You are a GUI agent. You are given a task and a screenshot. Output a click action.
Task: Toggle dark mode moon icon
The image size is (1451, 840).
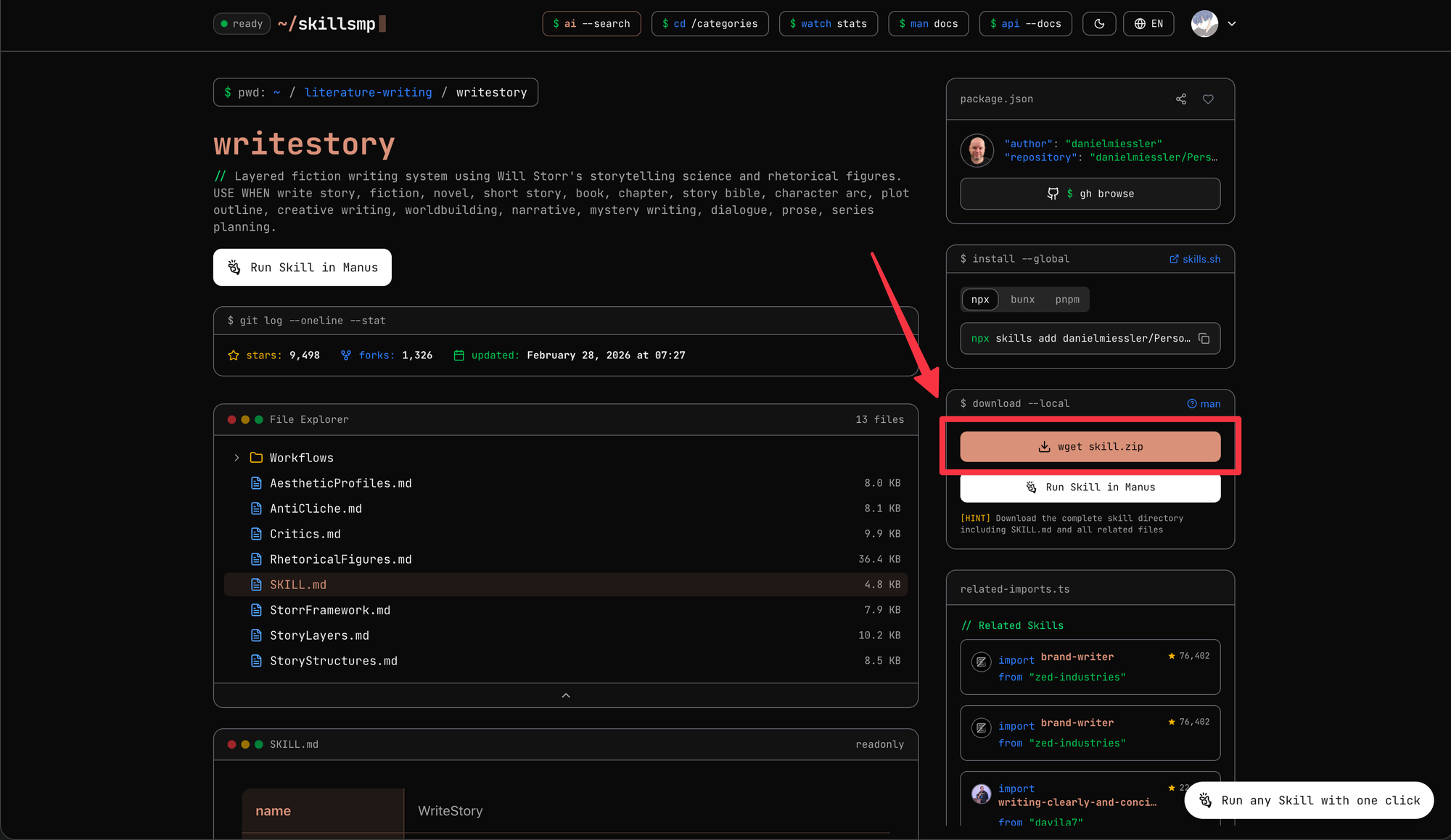point(1099,24)
